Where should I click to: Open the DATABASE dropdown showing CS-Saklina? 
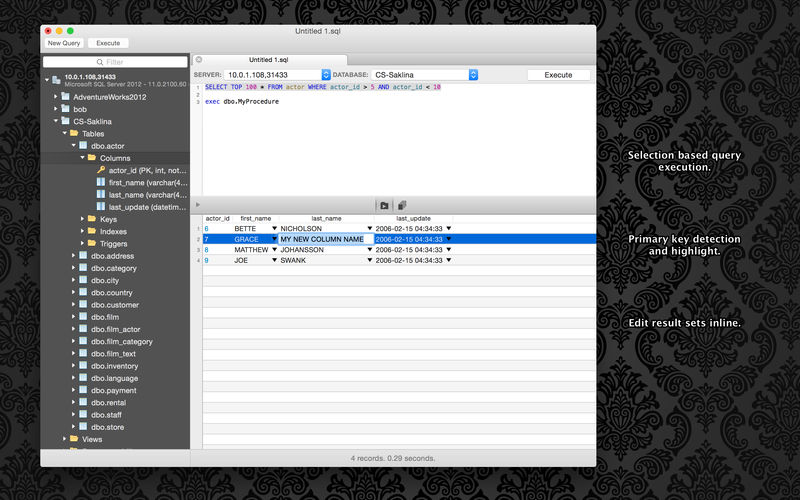pyautogui.click(x=473, y=75)
